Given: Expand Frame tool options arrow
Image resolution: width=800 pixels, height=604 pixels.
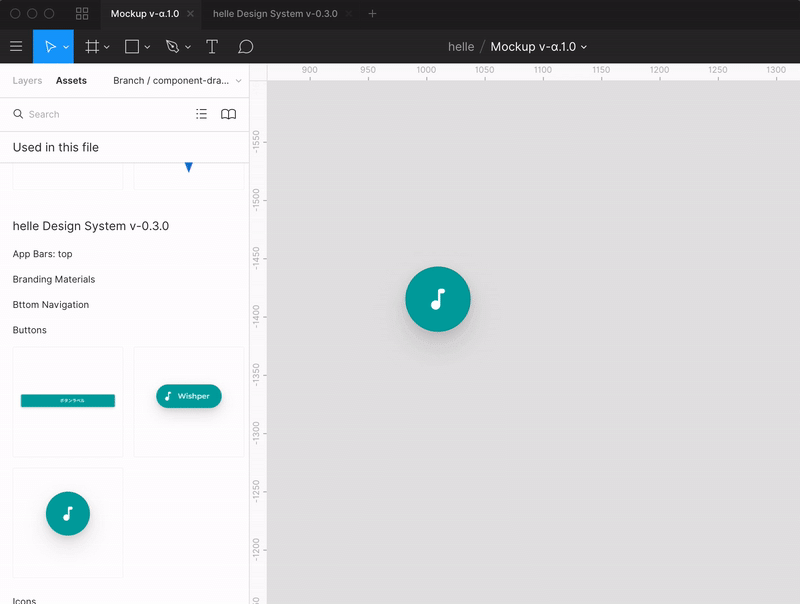Looking at the screenshot, I should pyautogui.click(x=107, y=47).
